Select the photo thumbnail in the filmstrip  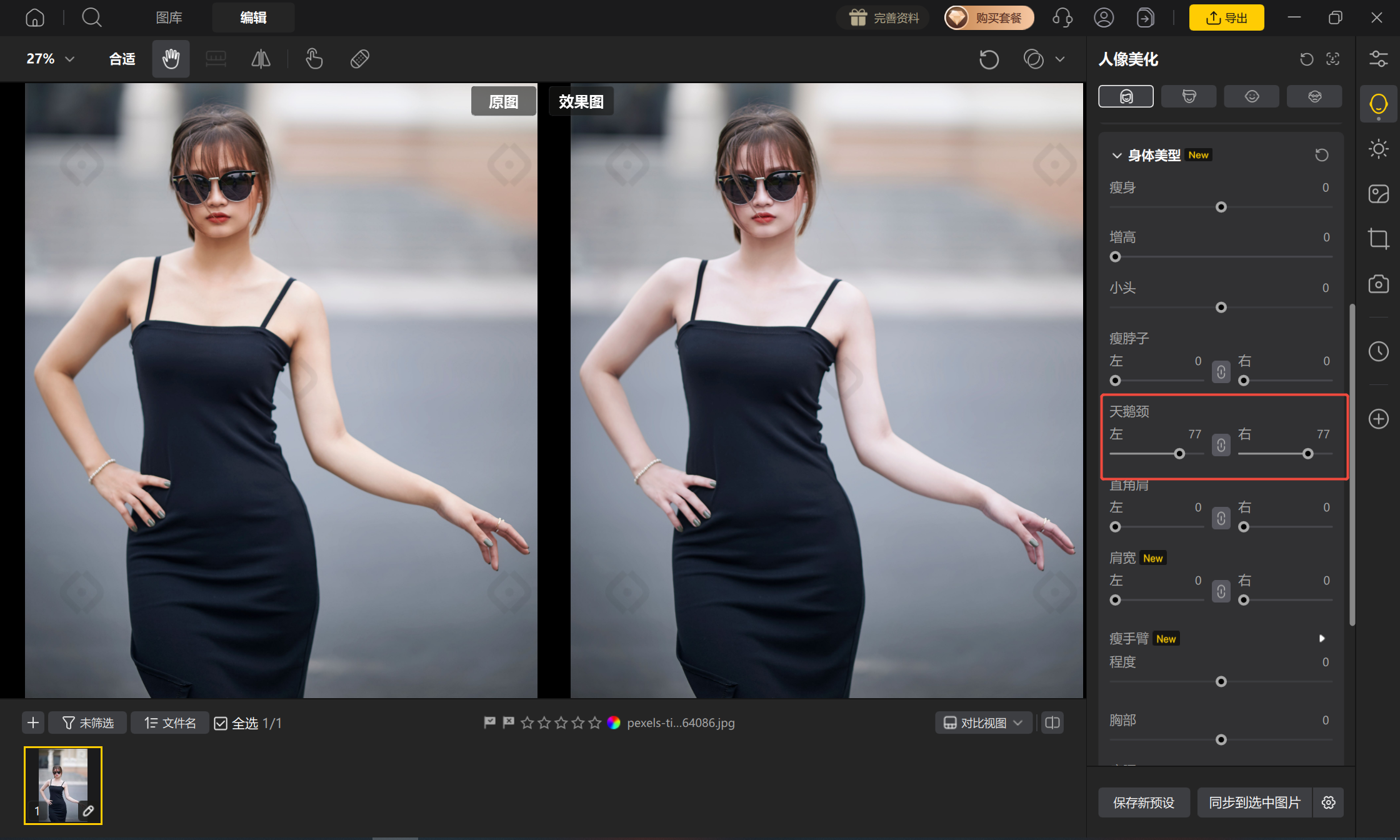click(63, 786)
